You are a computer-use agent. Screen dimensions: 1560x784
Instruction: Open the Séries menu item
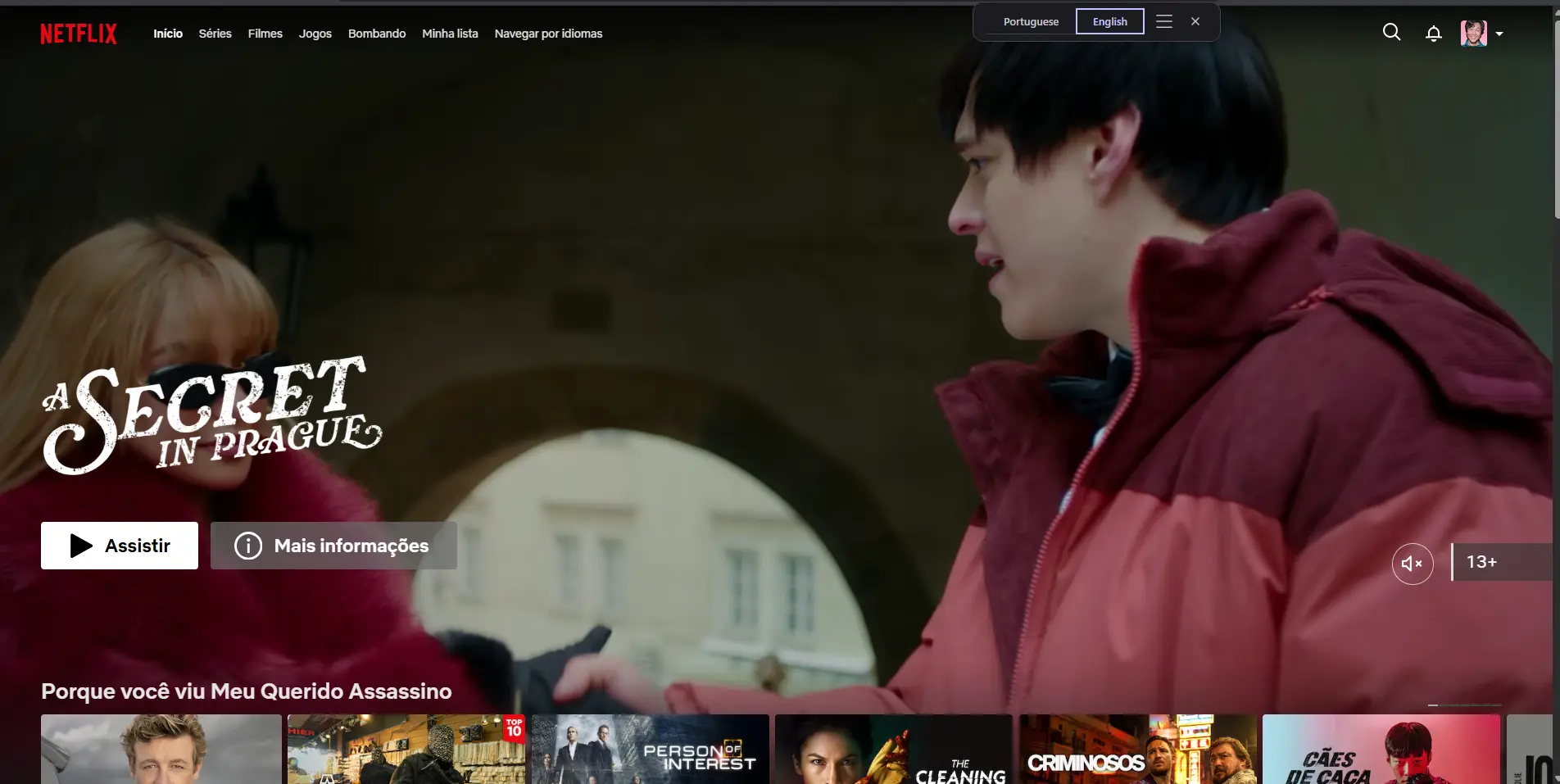click(x=215, y=34)
